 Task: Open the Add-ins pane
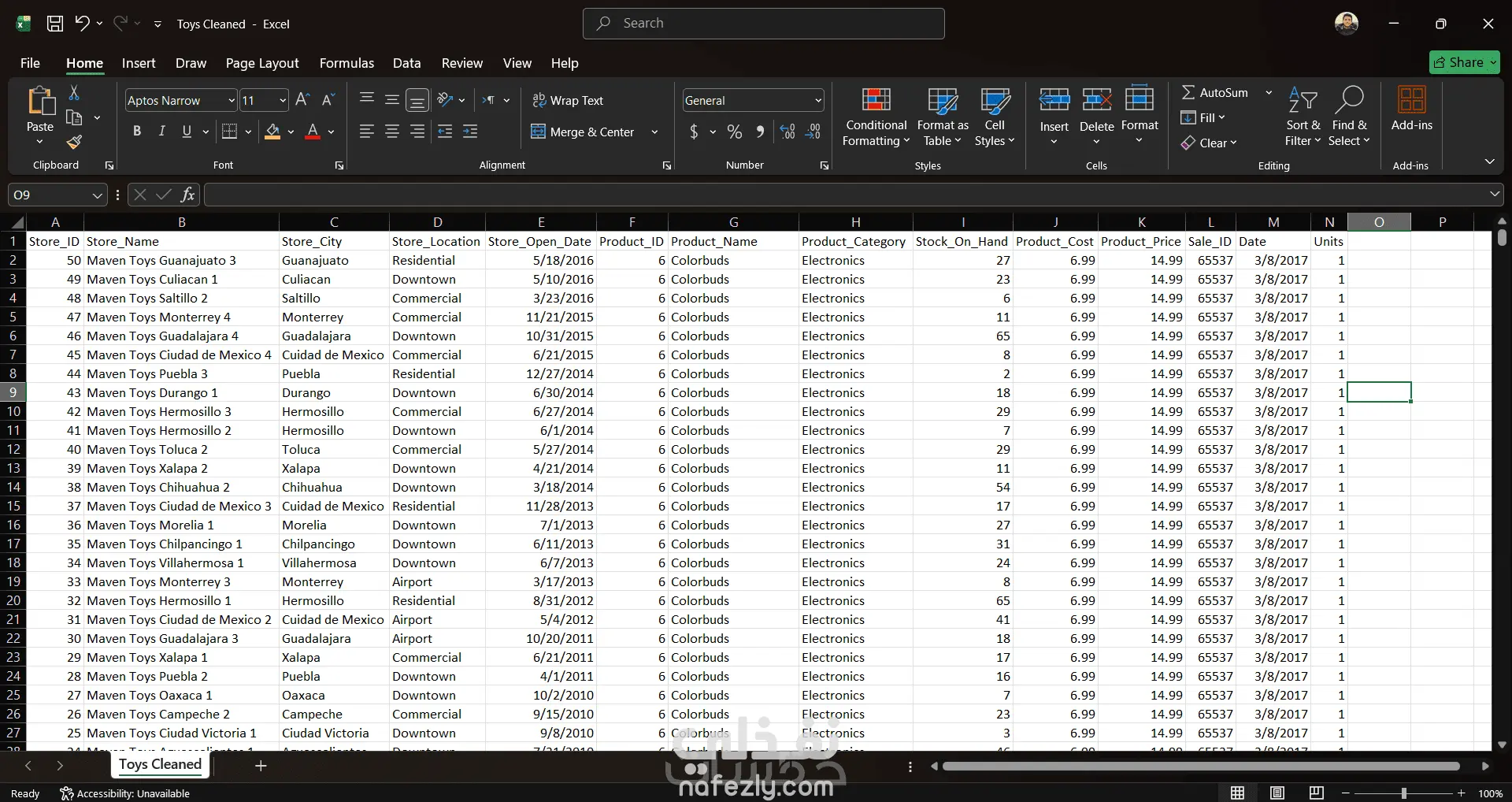[x=1412, y=109]
